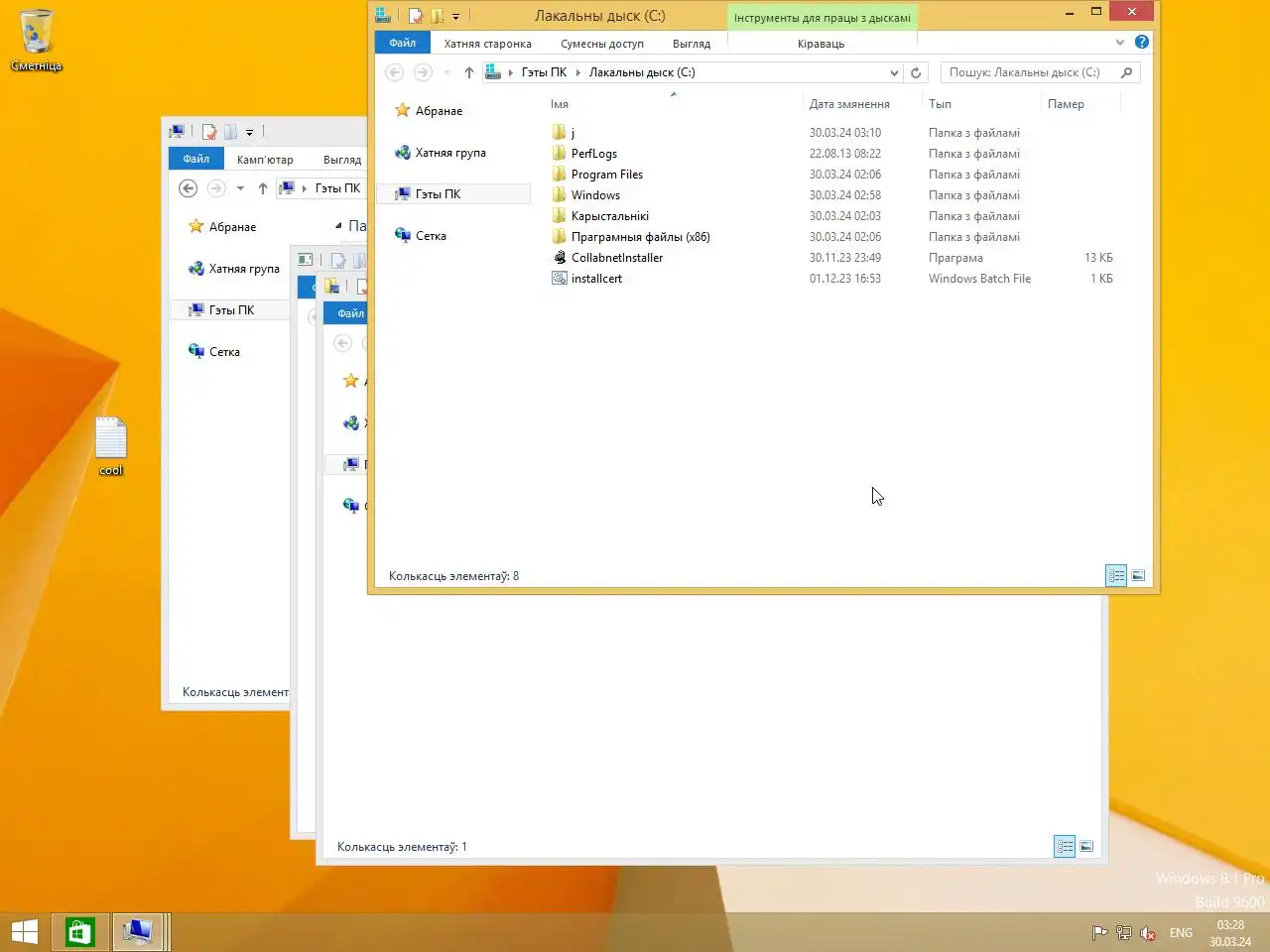The image size is (1270, 952).
Task: Open the Кіраваць disk tools tab
Action: (822, 44)
